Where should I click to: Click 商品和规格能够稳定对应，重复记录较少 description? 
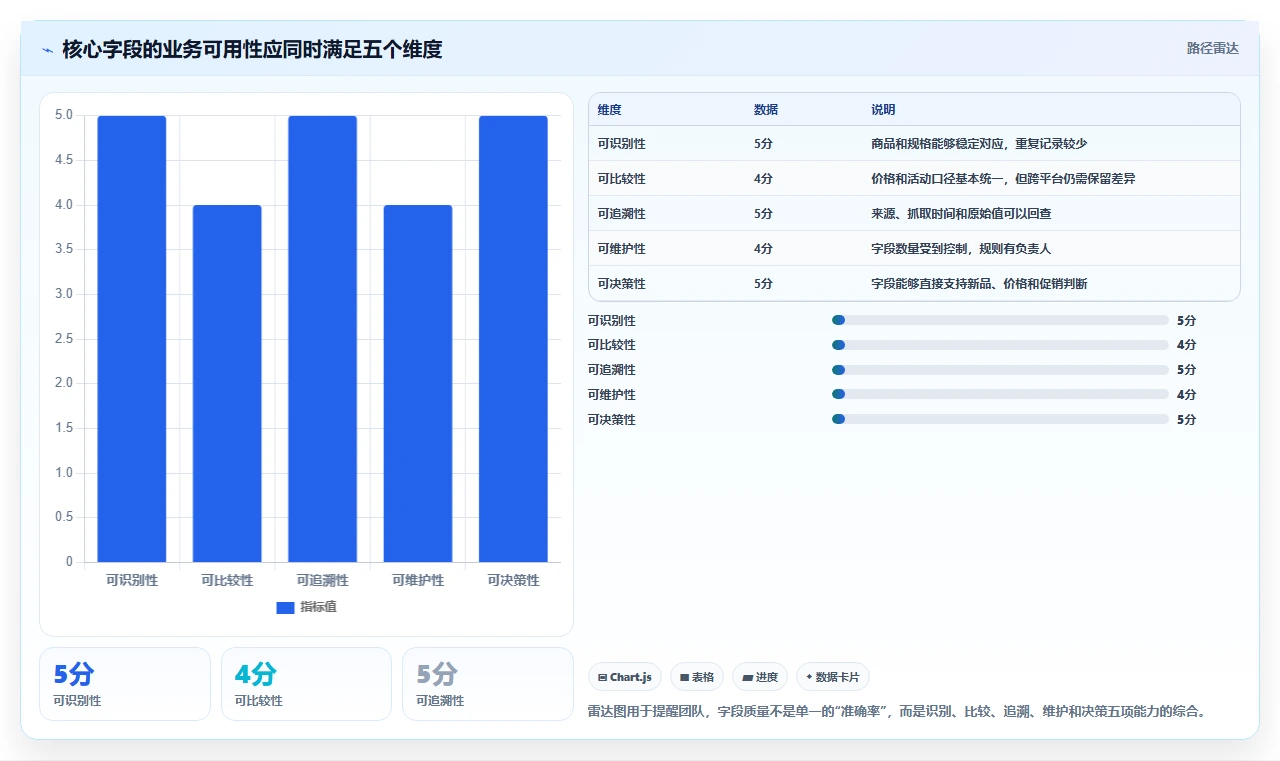(979, 144)
